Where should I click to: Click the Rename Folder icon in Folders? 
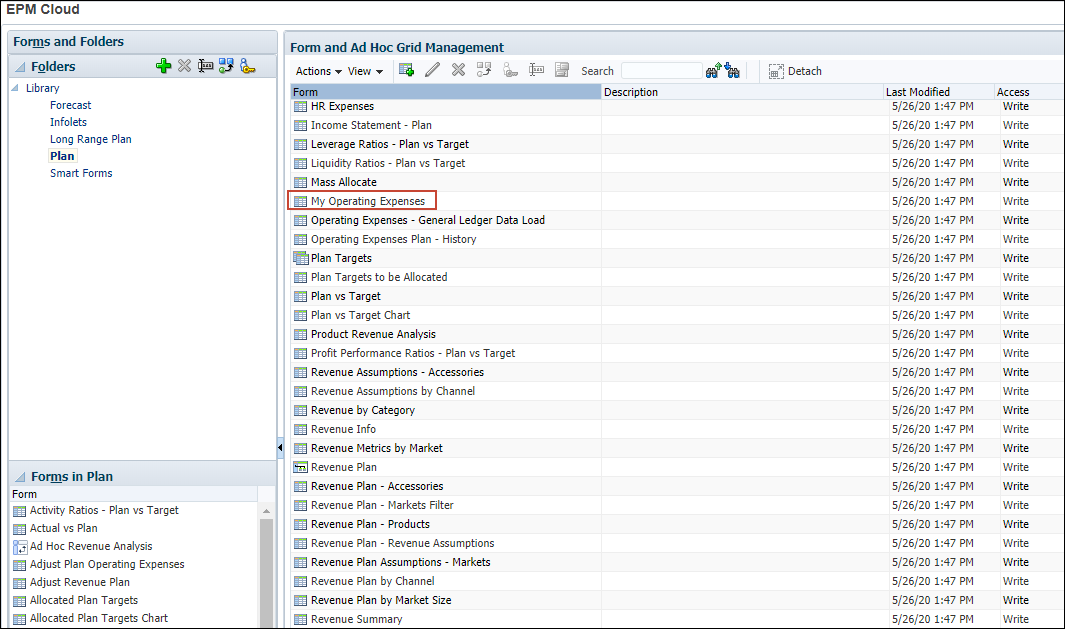click(205, 66)
